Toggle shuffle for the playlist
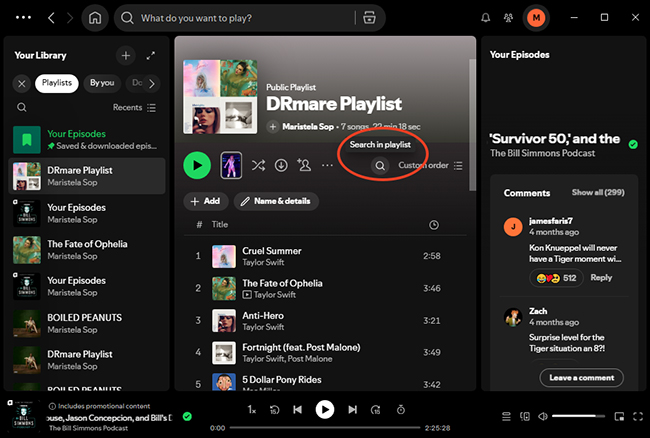This screenshot has height=438, width=650. (x=258, y=165)
